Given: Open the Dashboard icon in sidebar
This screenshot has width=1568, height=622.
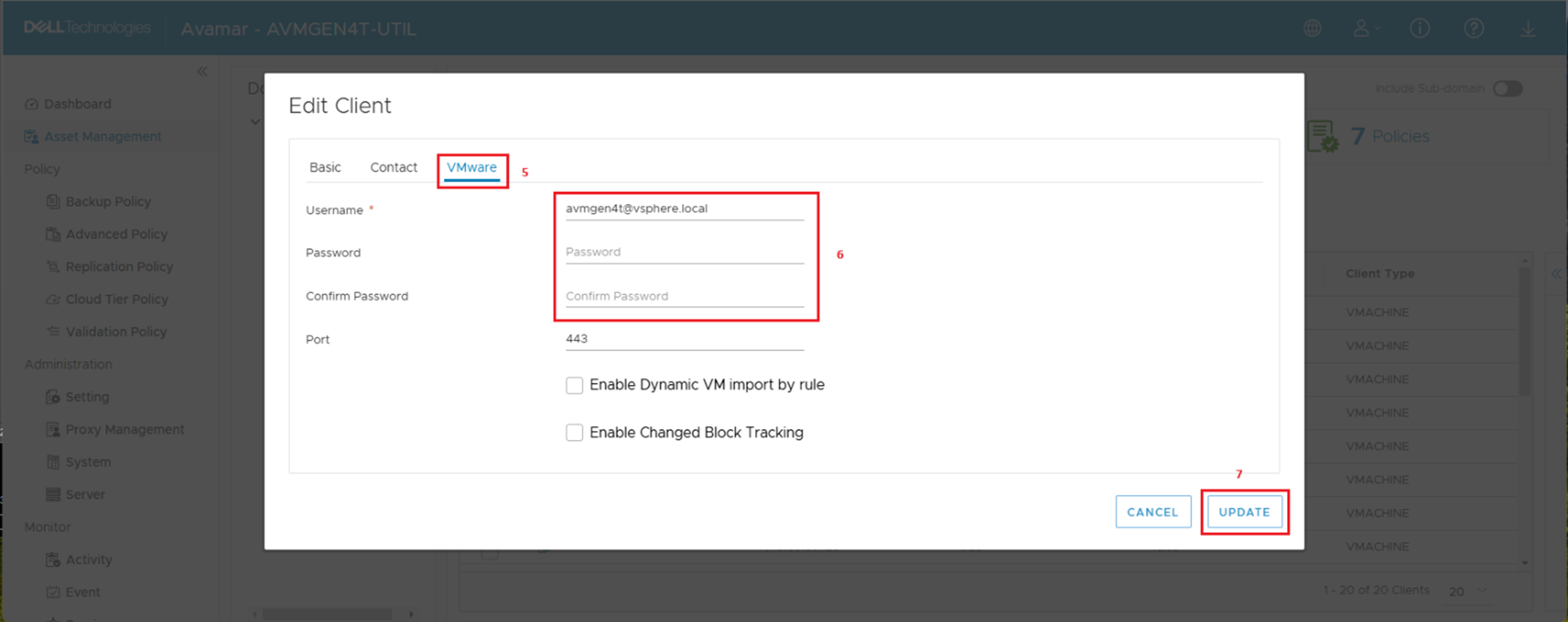Looking at the screenshot, I should click(31, 103).
